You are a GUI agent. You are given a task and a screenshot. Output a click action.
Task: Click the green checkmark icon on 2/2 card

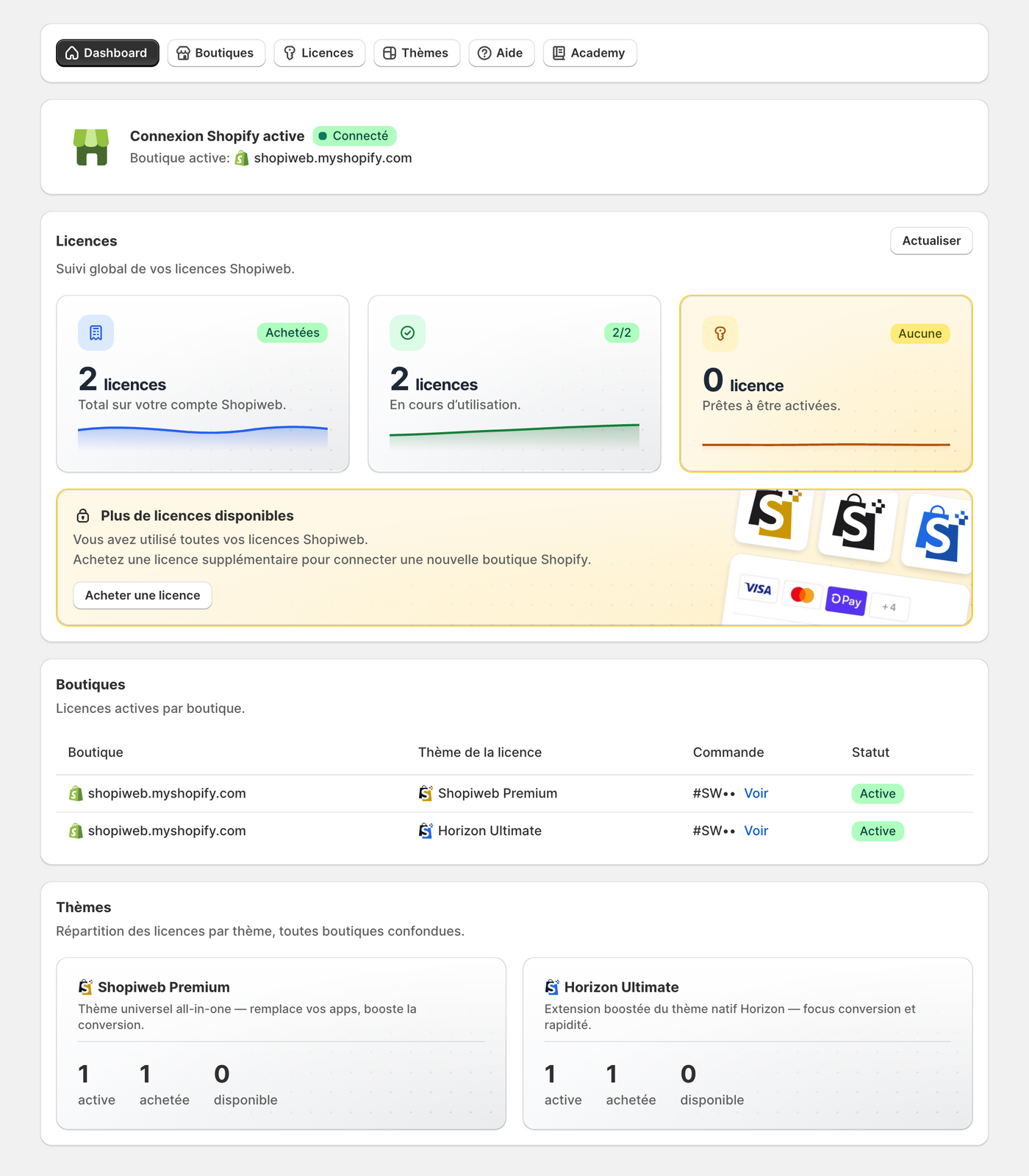point(408,333)
